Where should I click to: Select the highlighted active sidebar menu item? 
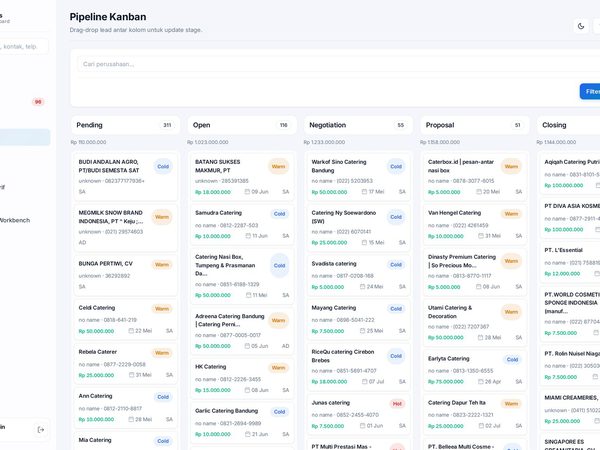[x=25, y=137]
